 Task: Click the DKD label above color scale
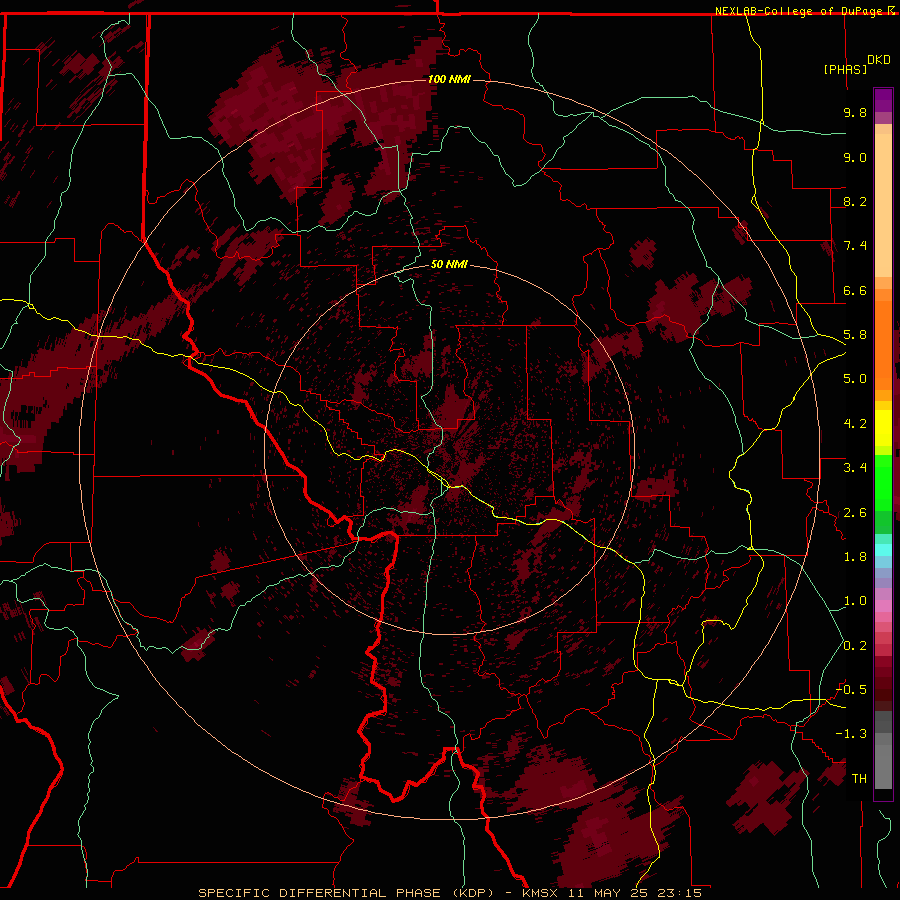click(879, 60)
